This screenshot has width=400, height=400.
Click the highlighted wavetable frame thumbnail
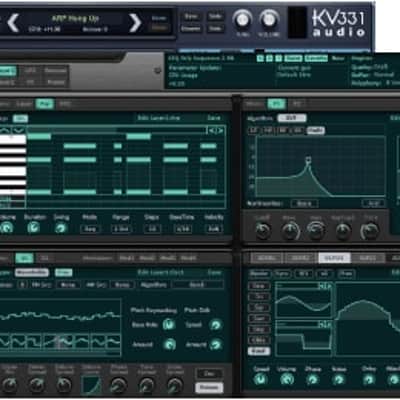click(60, 342)
